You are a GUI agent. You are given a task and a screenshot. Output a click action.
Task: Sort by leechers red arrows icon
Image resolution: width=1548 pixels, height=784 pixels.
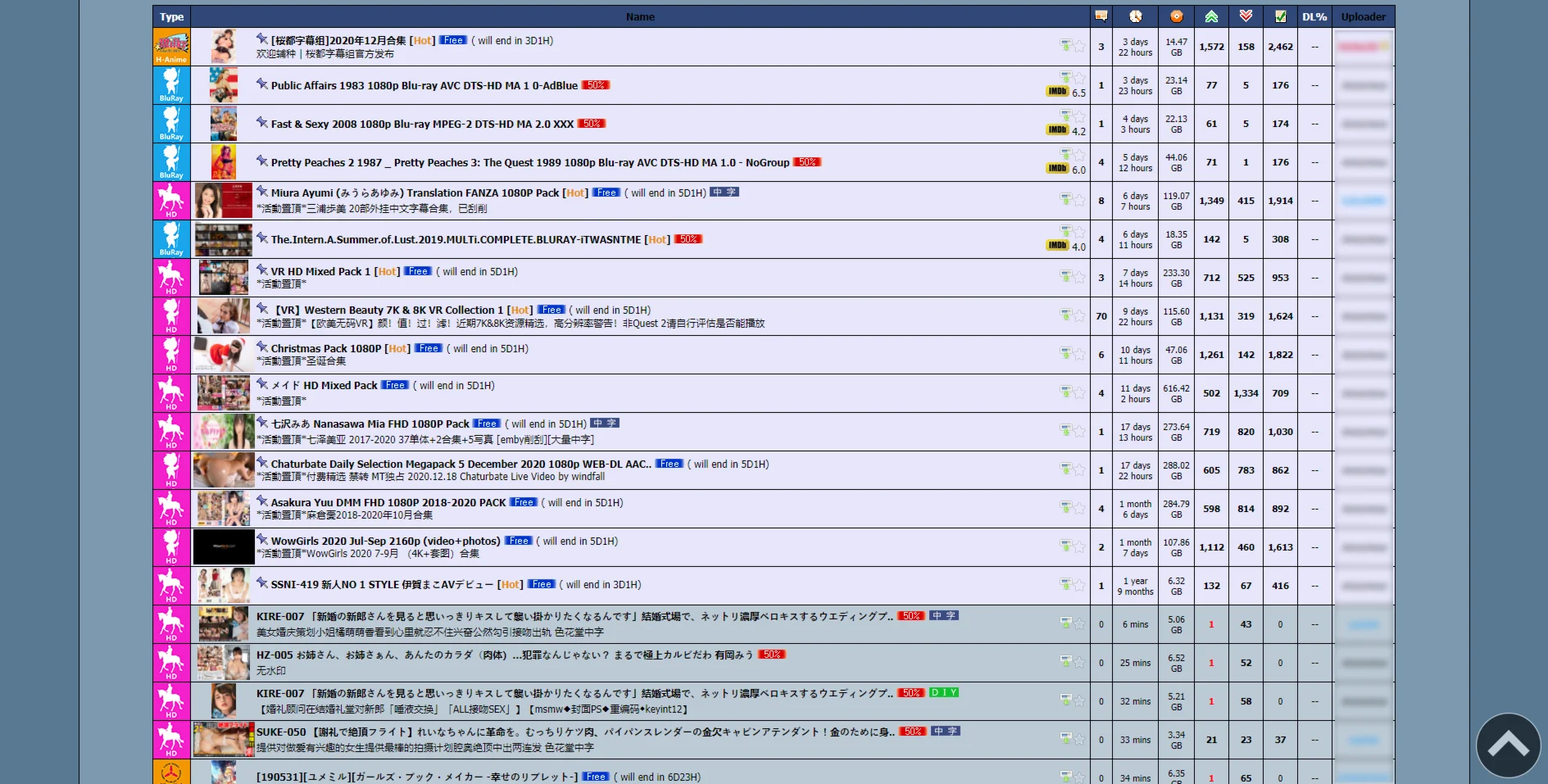[1246, 16]
